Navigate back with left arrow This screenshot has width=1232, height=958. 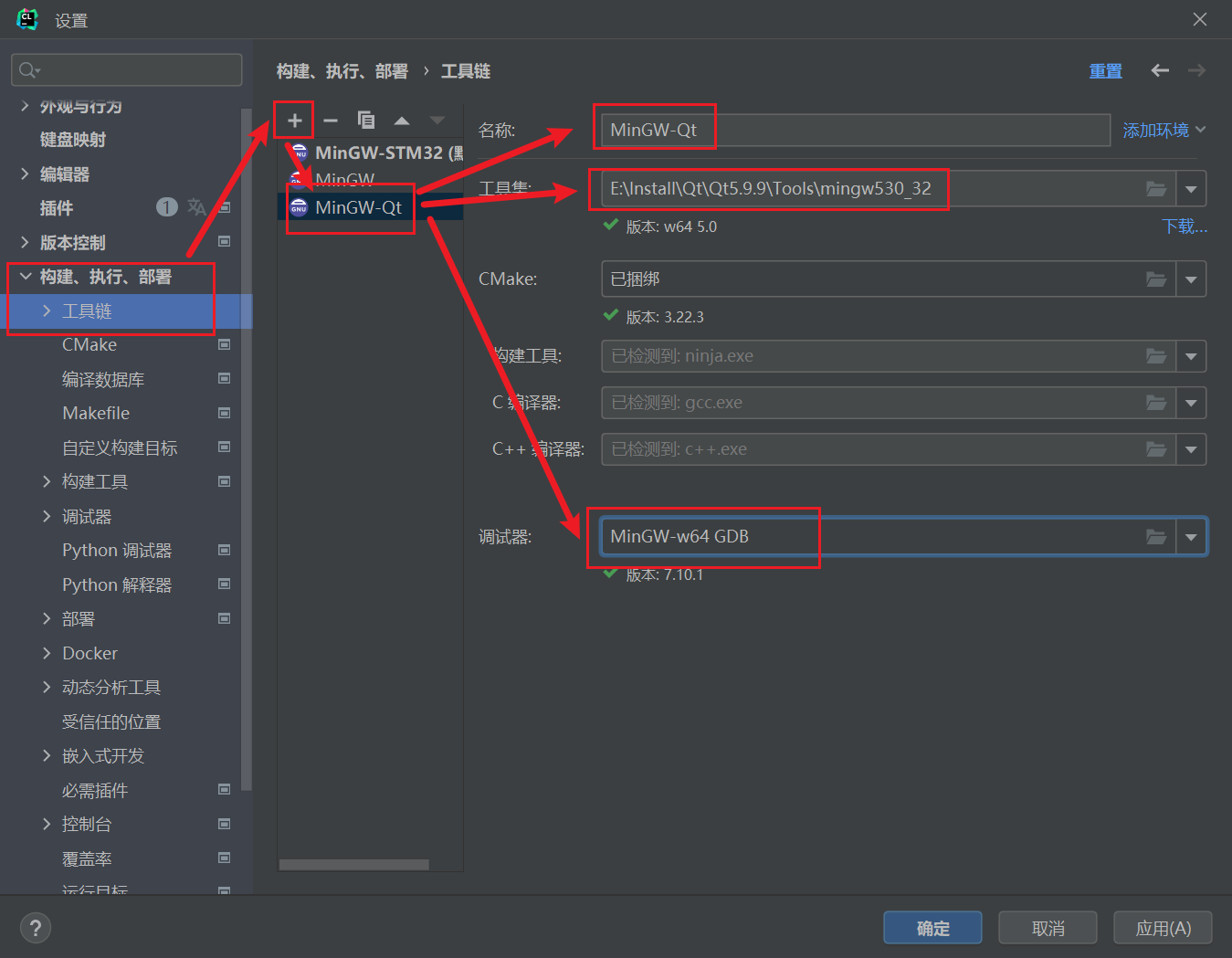tap(1160, 70)
